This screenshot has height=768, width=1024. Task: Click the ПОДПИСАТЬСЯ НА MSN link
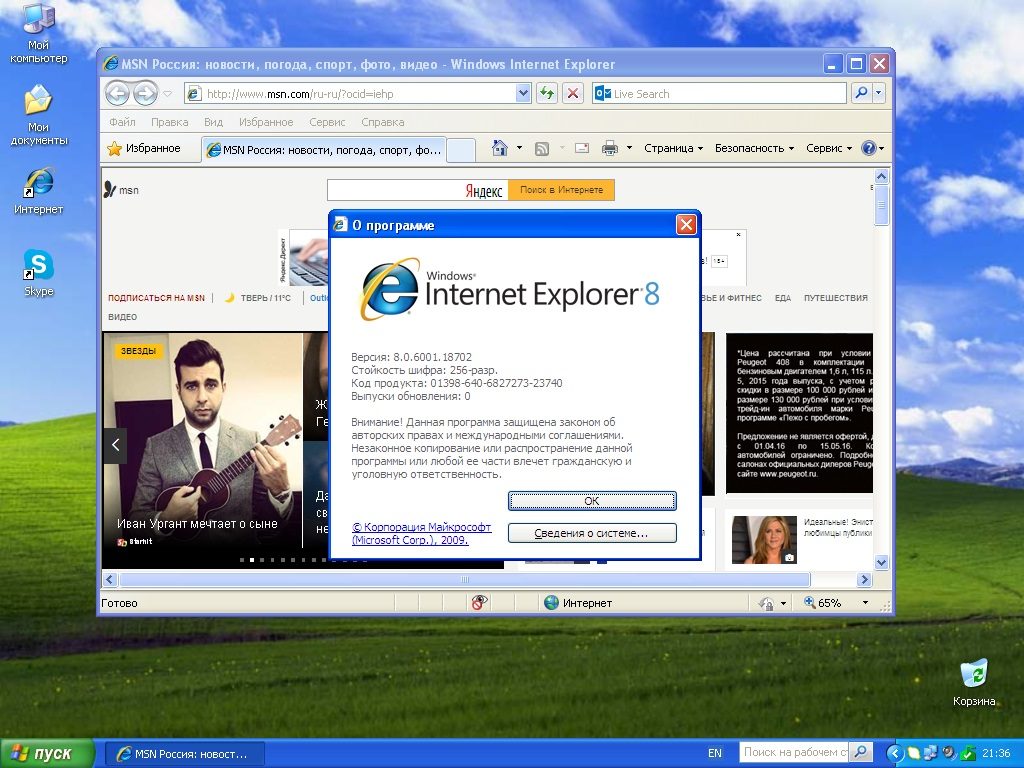point(156,298)
